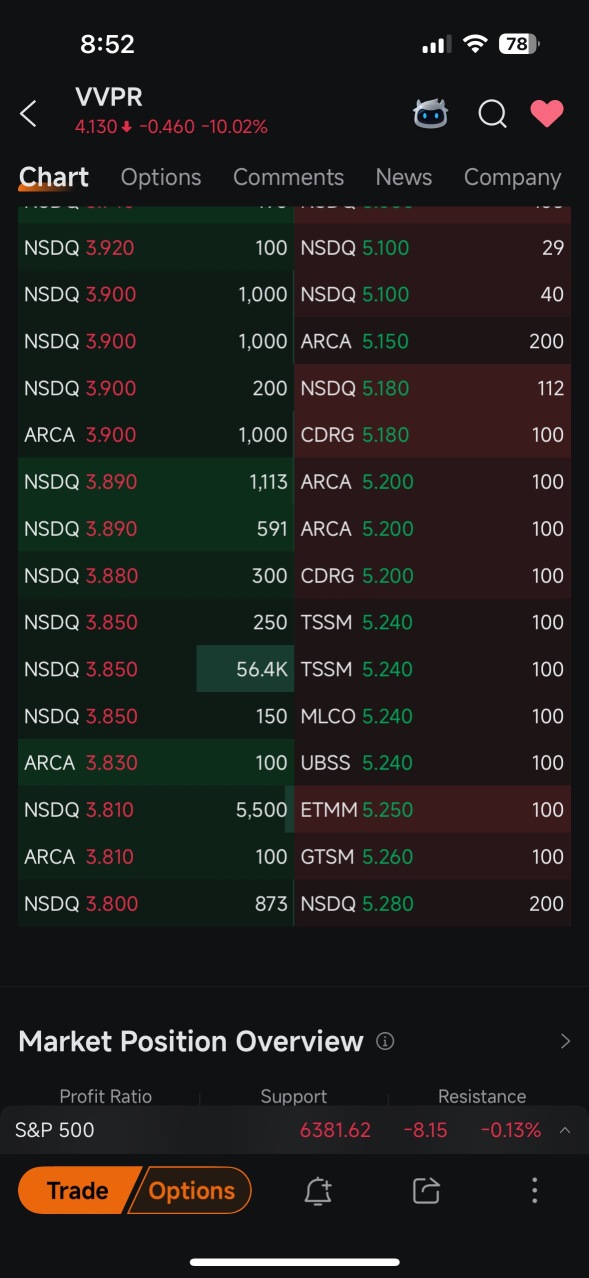
Task: Tap the alert bell icon
Action: 318,1190
